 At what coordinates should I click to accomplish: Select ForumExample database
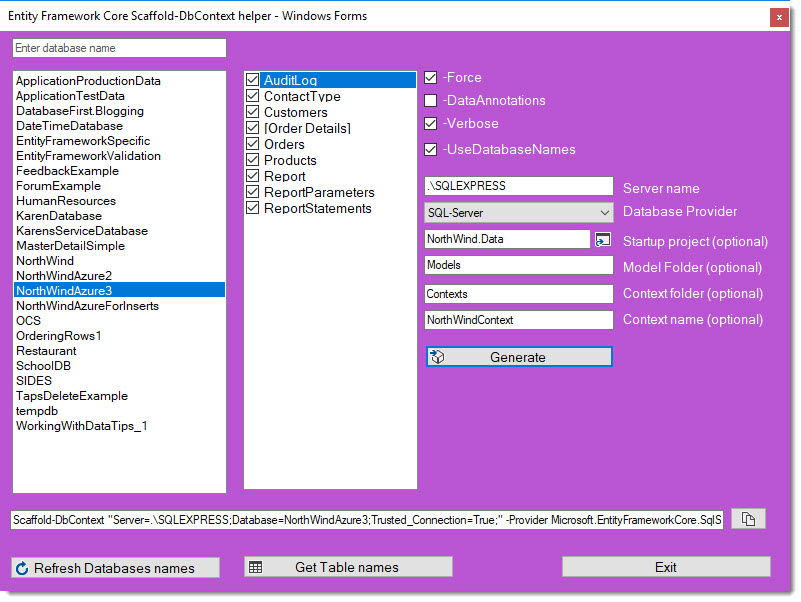click(x=119, y=186)
